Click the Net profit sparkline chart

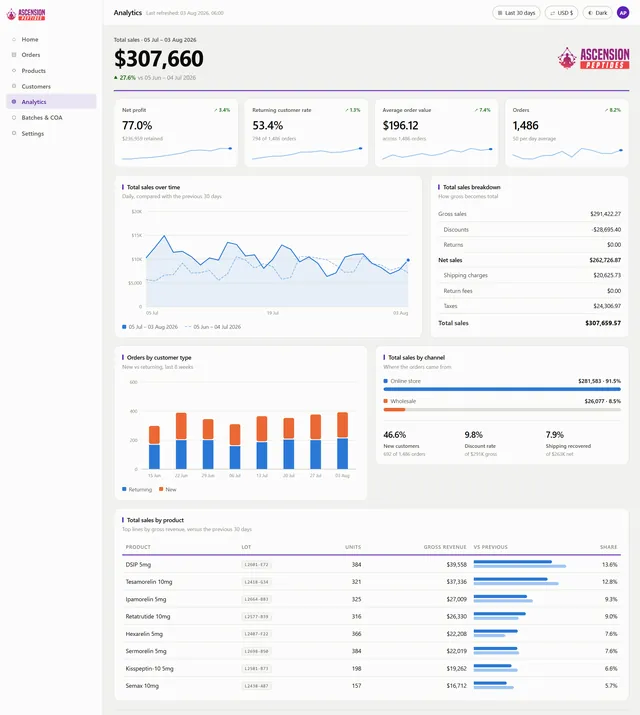(177, 154)
